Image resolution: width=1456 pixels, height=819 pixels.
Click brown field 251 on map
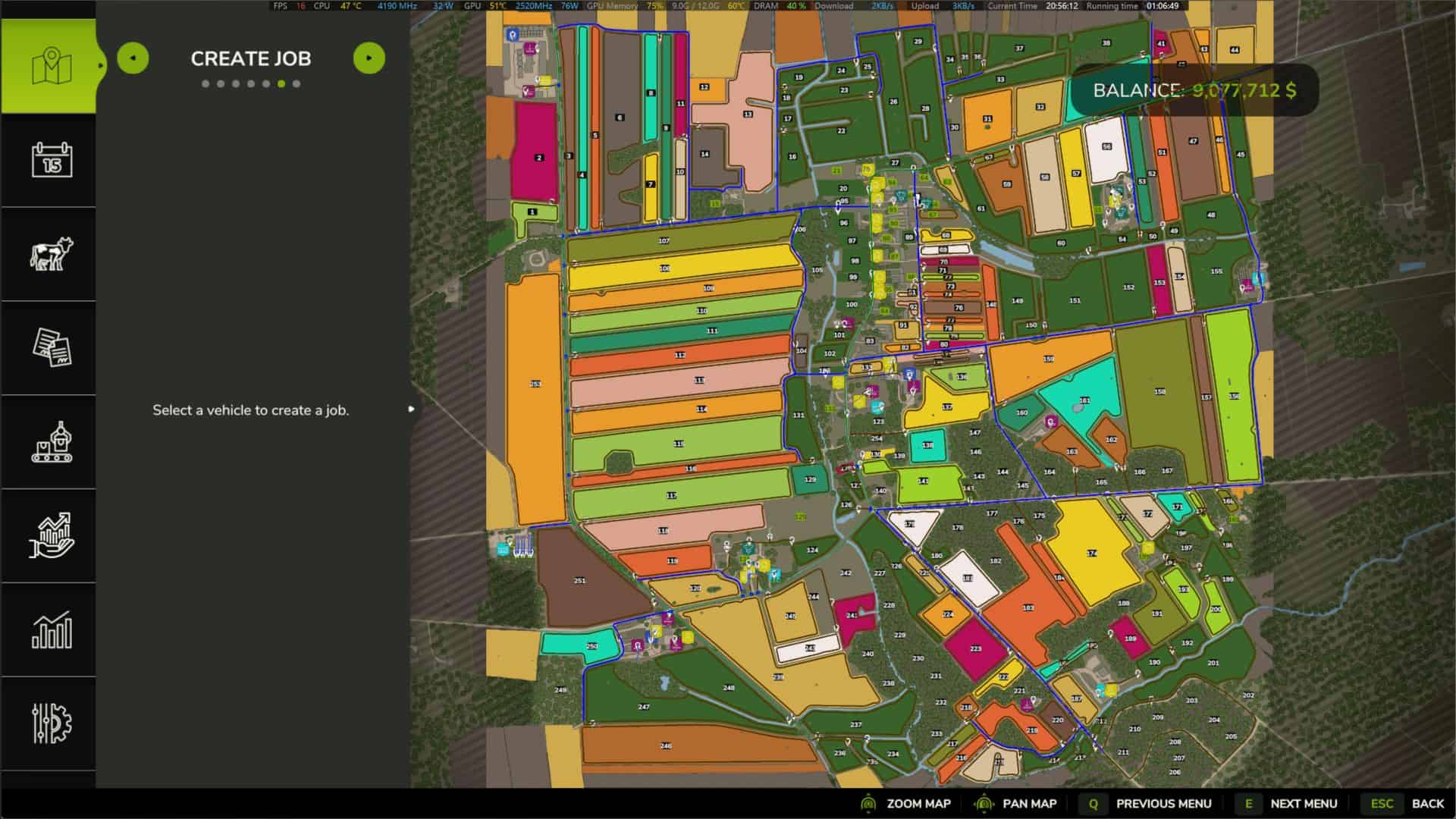tap(579, 580)
